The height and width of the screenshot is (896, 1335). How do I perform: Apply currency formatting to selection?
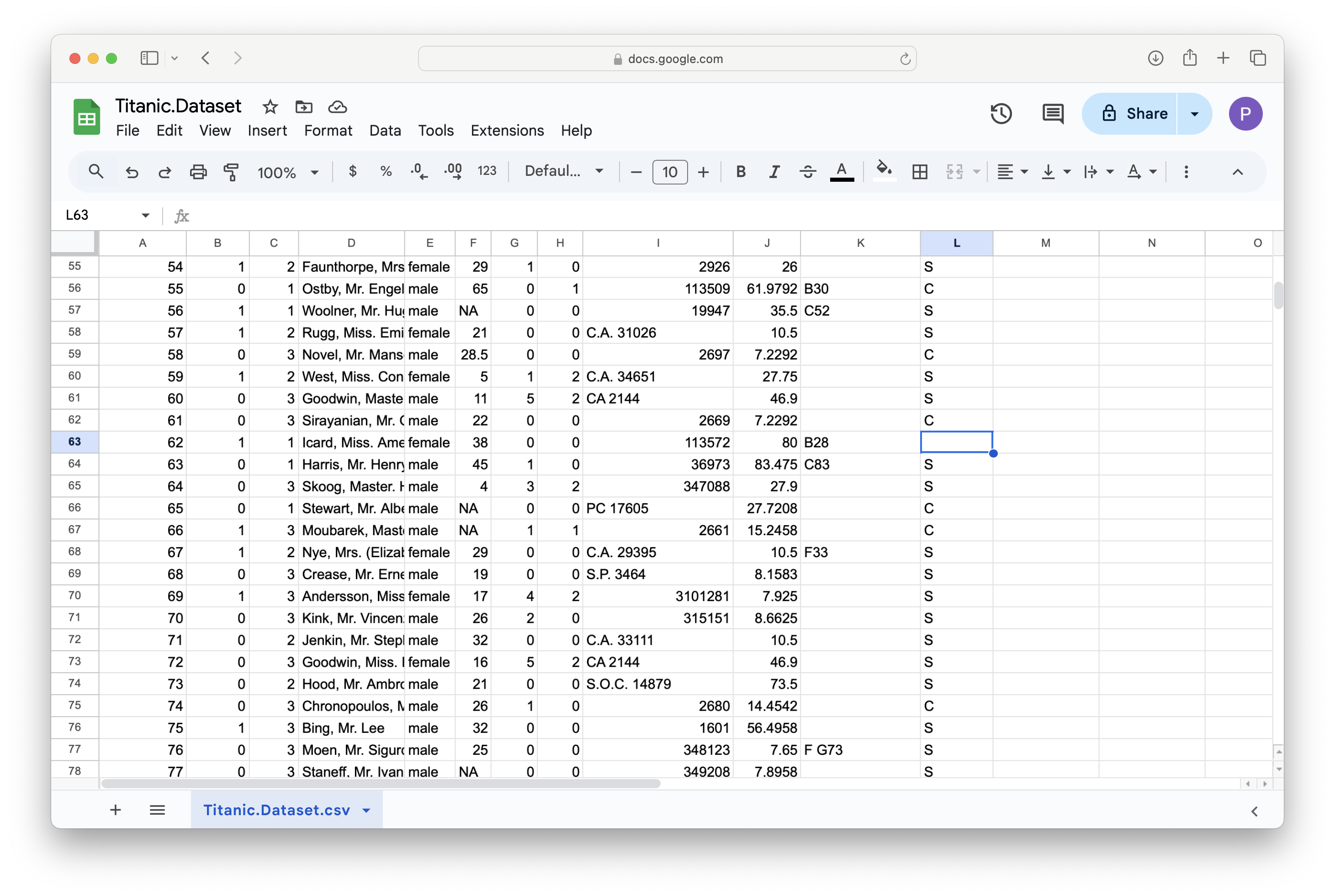(x=353, y=171)
